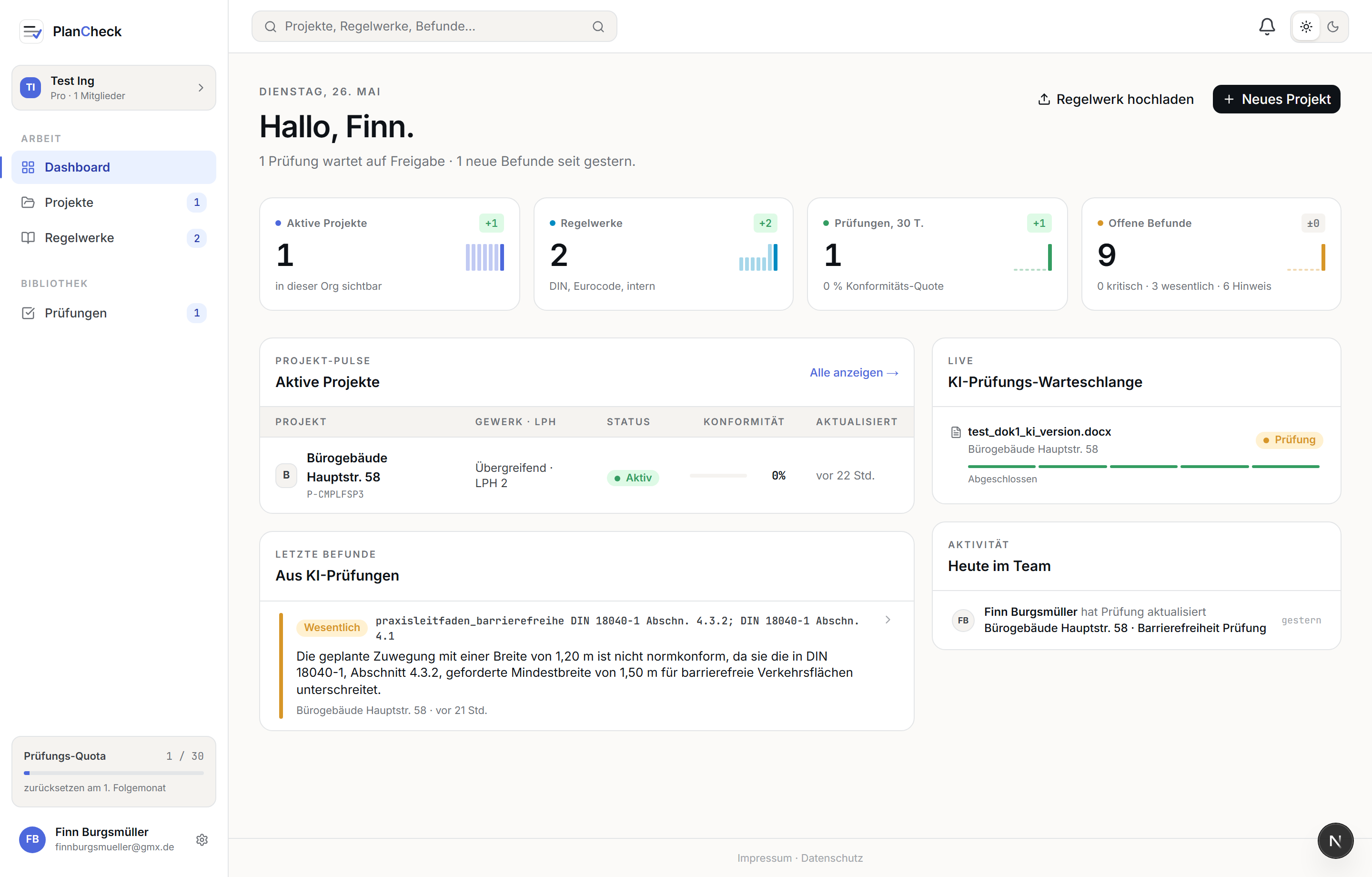The height and width of the screenshot is (877, 1372).
Task: Click the FB avatar in team activity
Action: coord(963,620)
